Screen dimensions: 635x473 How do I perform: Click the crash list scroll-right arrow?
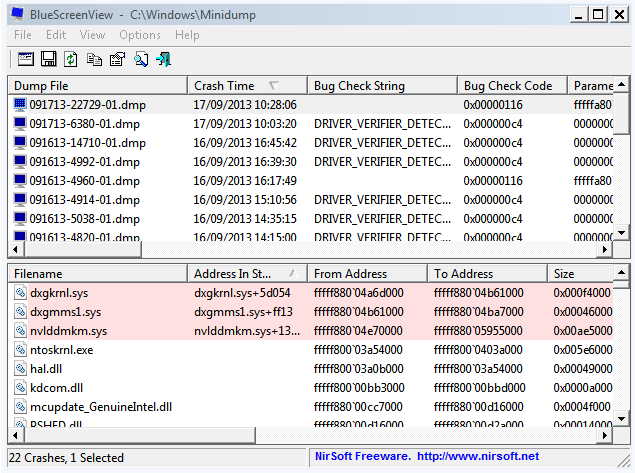point(605,249)
